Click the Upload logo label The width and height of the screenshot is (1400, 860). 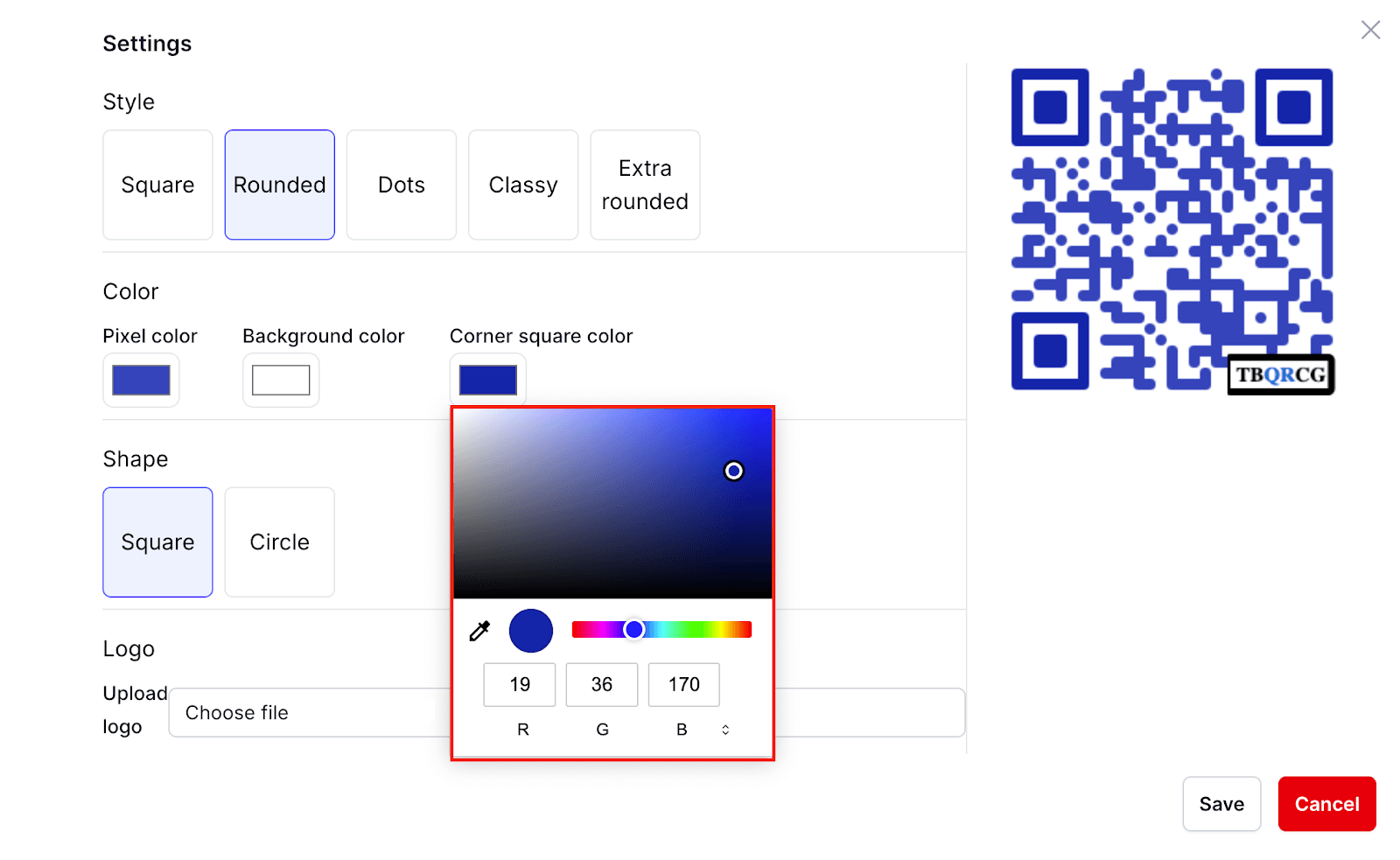click(x=135, y=710)
